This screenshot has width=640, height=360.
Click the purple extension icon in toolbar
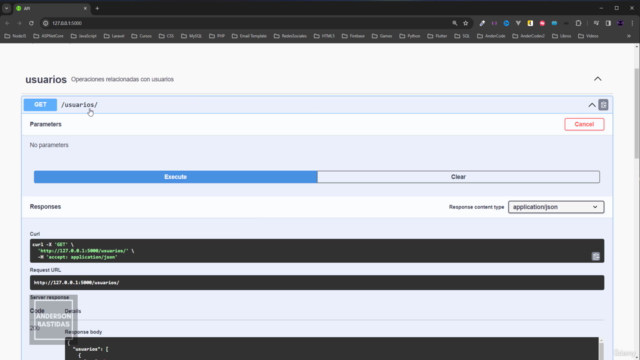pyautogui.click(x=494, y=23)
